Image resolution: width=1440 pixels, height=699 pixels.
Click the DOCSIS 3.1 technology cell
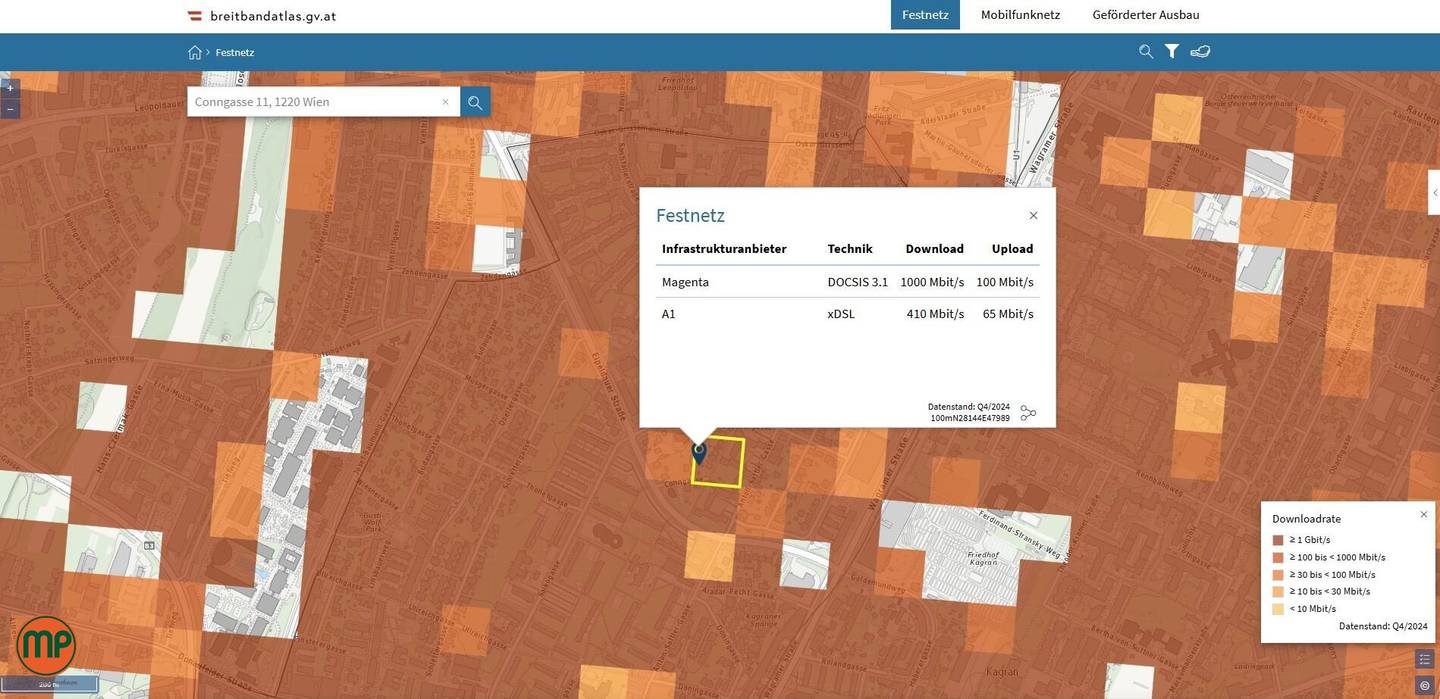click(x=857, y=282)
